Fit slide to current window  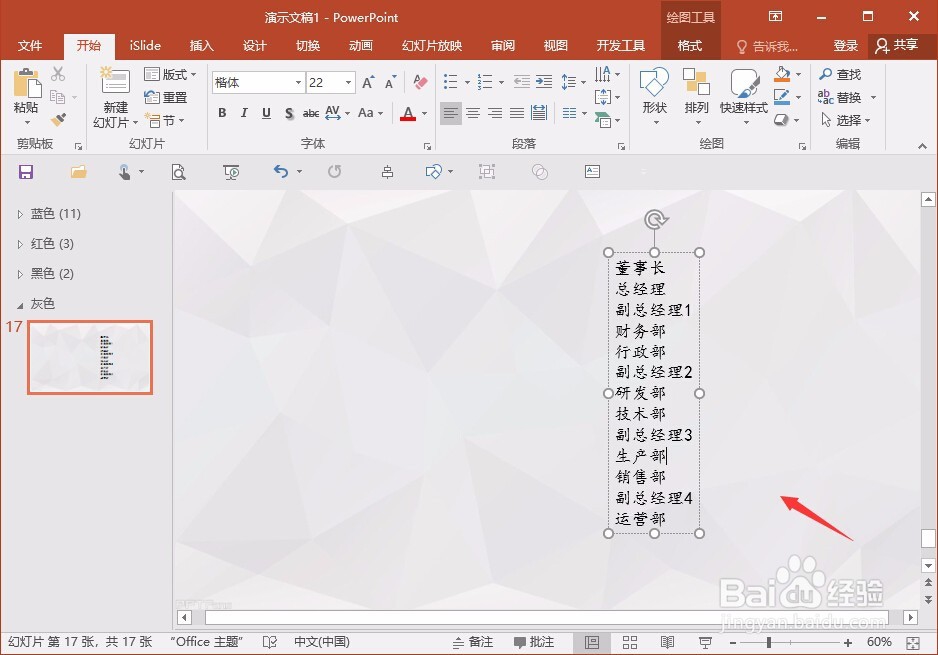point(913,643)
